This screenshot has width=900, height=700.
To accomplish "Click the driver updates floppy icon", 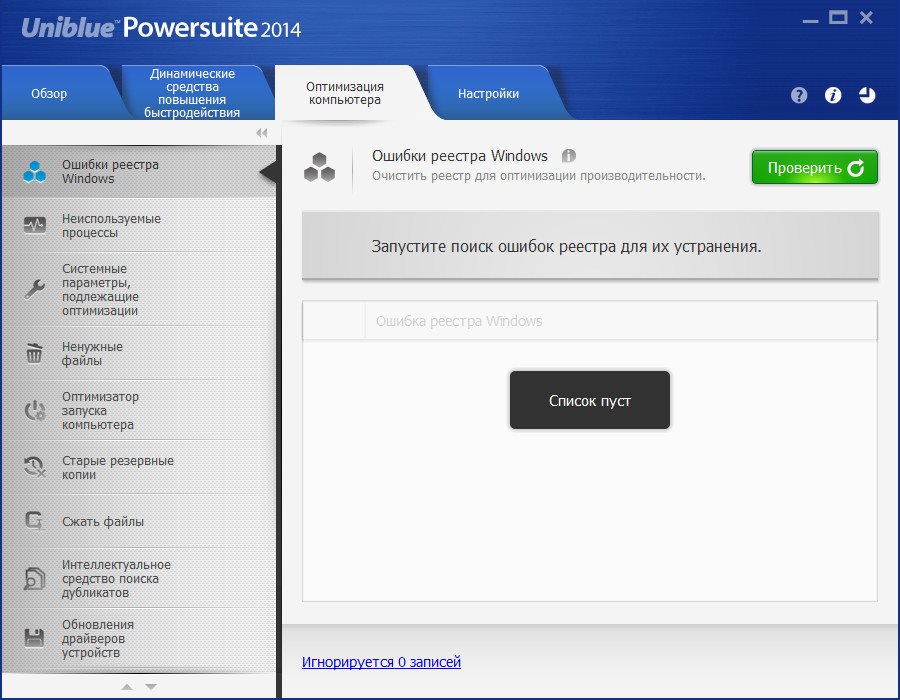I will pos(34,637).
